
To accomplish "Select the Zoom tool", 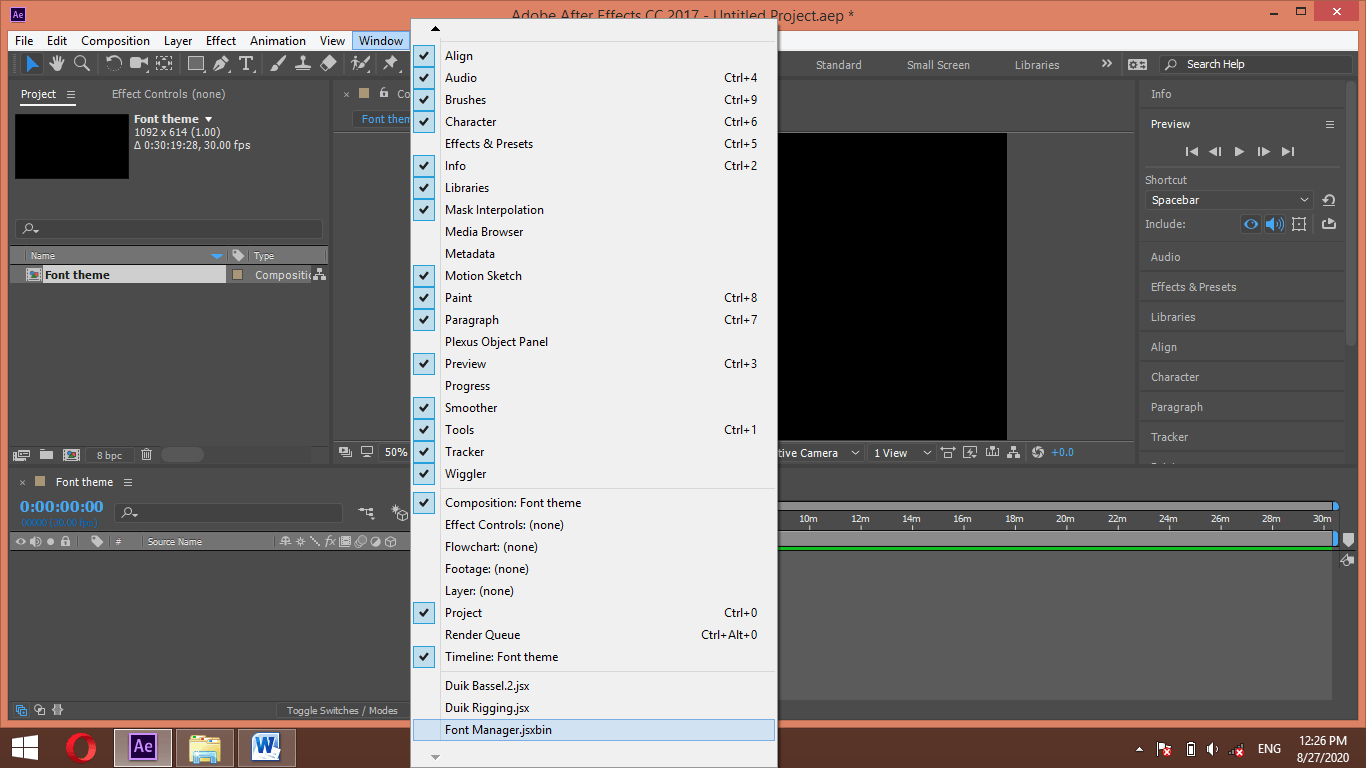I will click(x=82, y=63).
